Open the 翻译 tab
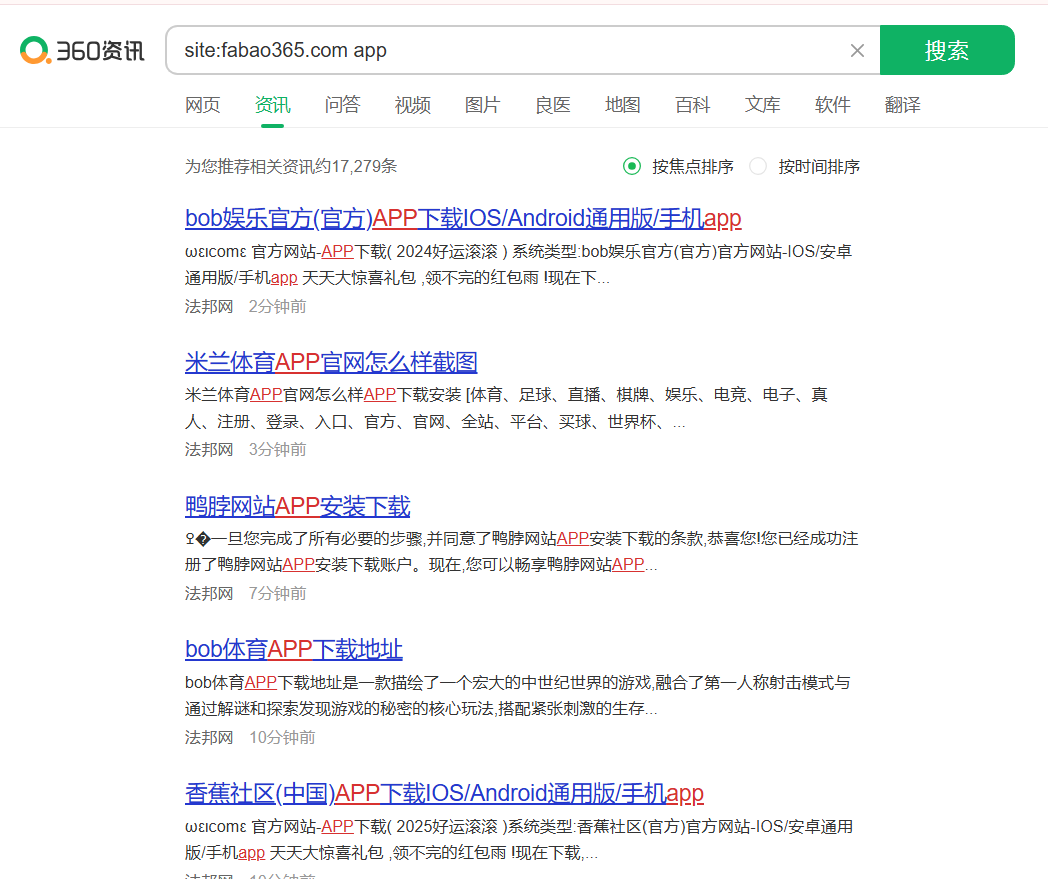Viewport: 1048px width, 879px height. (x=902, y=105)
